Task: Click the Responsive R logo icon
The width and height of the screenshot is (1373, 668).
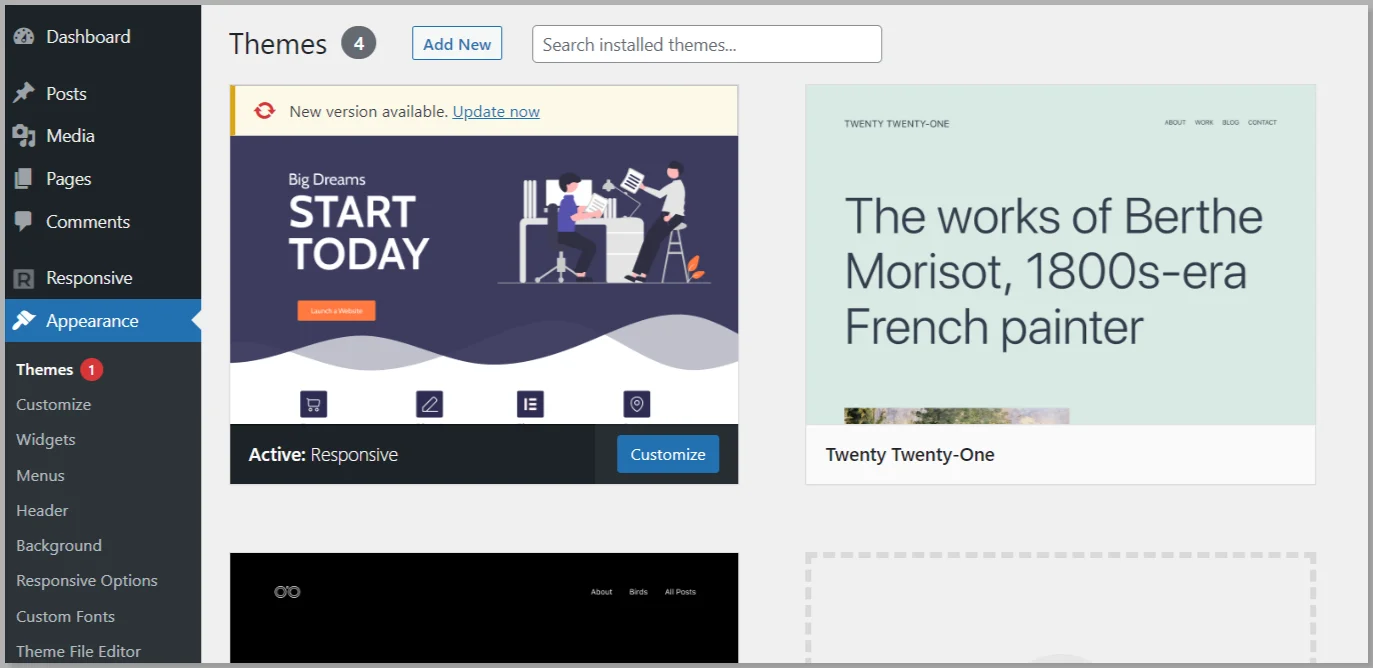Action: [x=25, y=279]
